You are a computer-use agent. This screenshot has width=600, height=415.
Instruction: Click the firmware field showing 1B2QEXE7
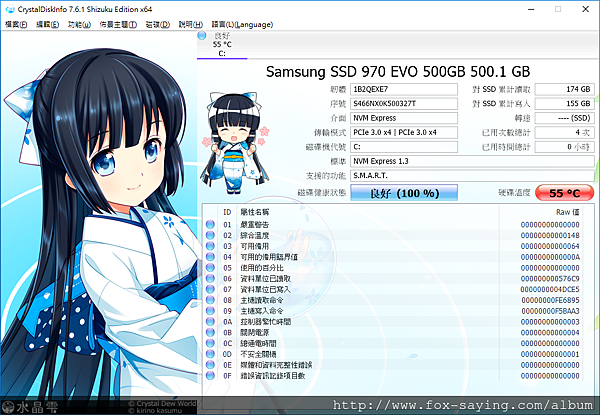pyautogui.click(x=404, y=89)
